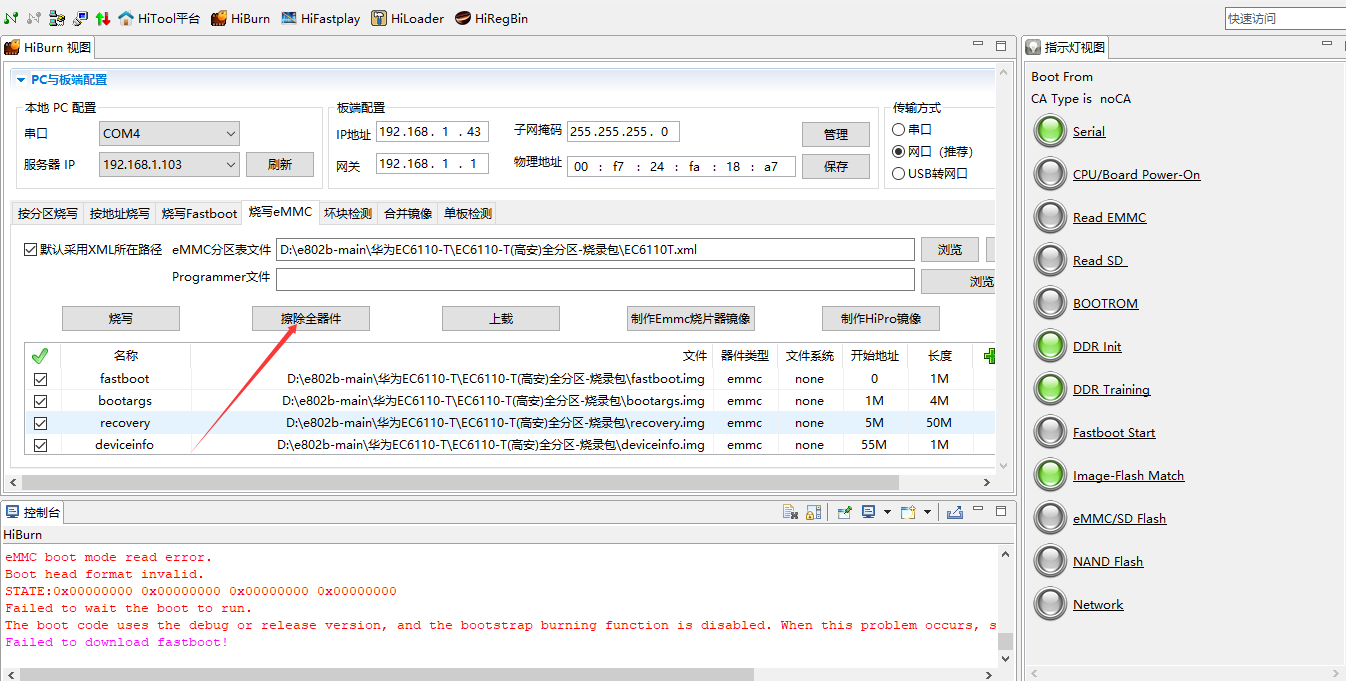The width and height of the screenshot is (1346, 681).
Task: Click the BOOTROM indicator light
Action: [x=1050, y=303]
